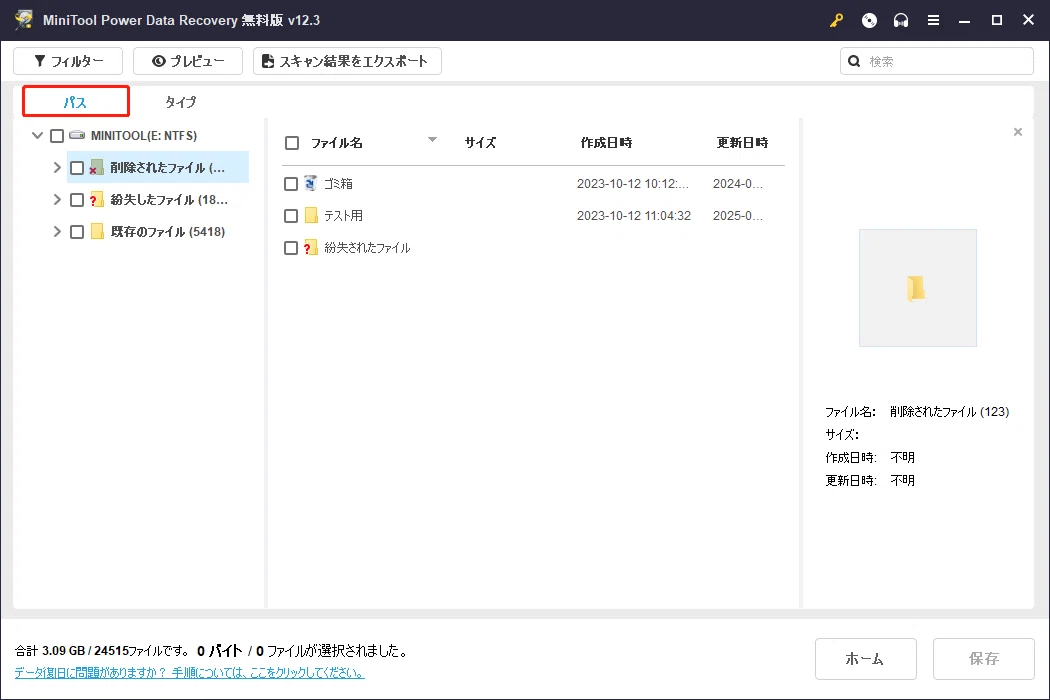The image size is (1050, 700).
Task: Click the 2025-0... modified date cell
Action: point(737,216)
